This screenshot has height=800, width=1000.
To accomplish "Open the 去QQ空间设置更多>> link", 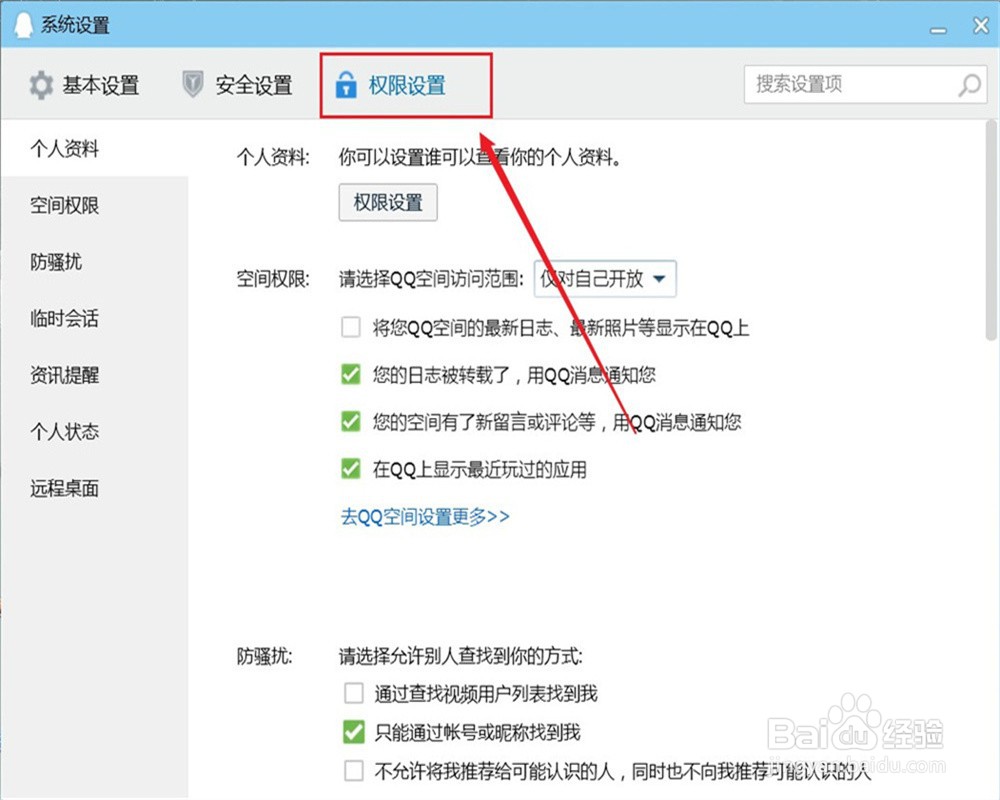I will (425, 516).
